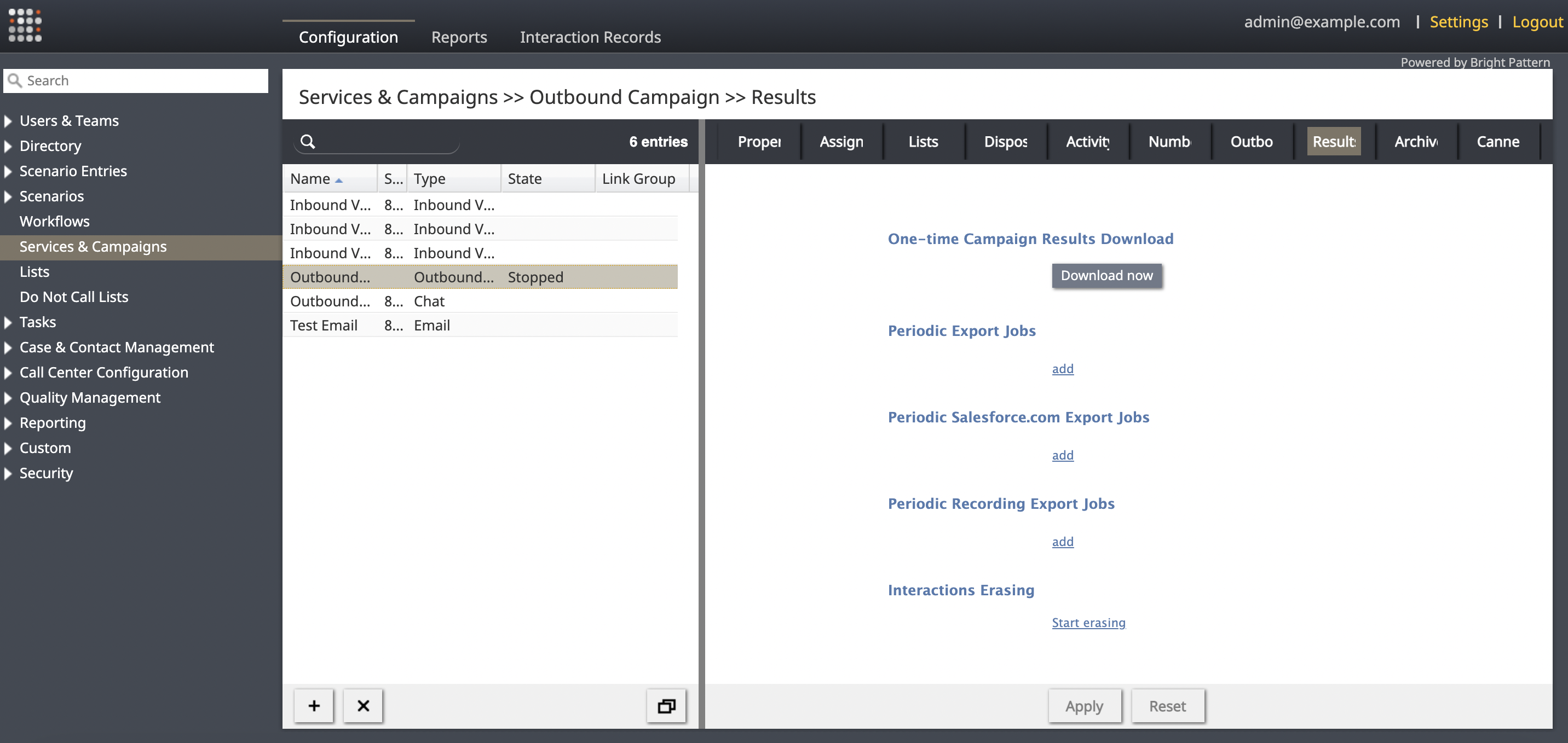Click the sidebar Search field

click(136, 81)
